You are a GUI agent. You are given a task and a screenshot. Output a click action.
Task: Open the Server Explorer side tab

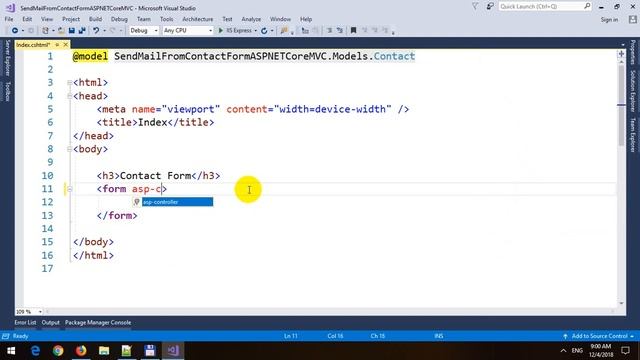(x=7, y=58)
